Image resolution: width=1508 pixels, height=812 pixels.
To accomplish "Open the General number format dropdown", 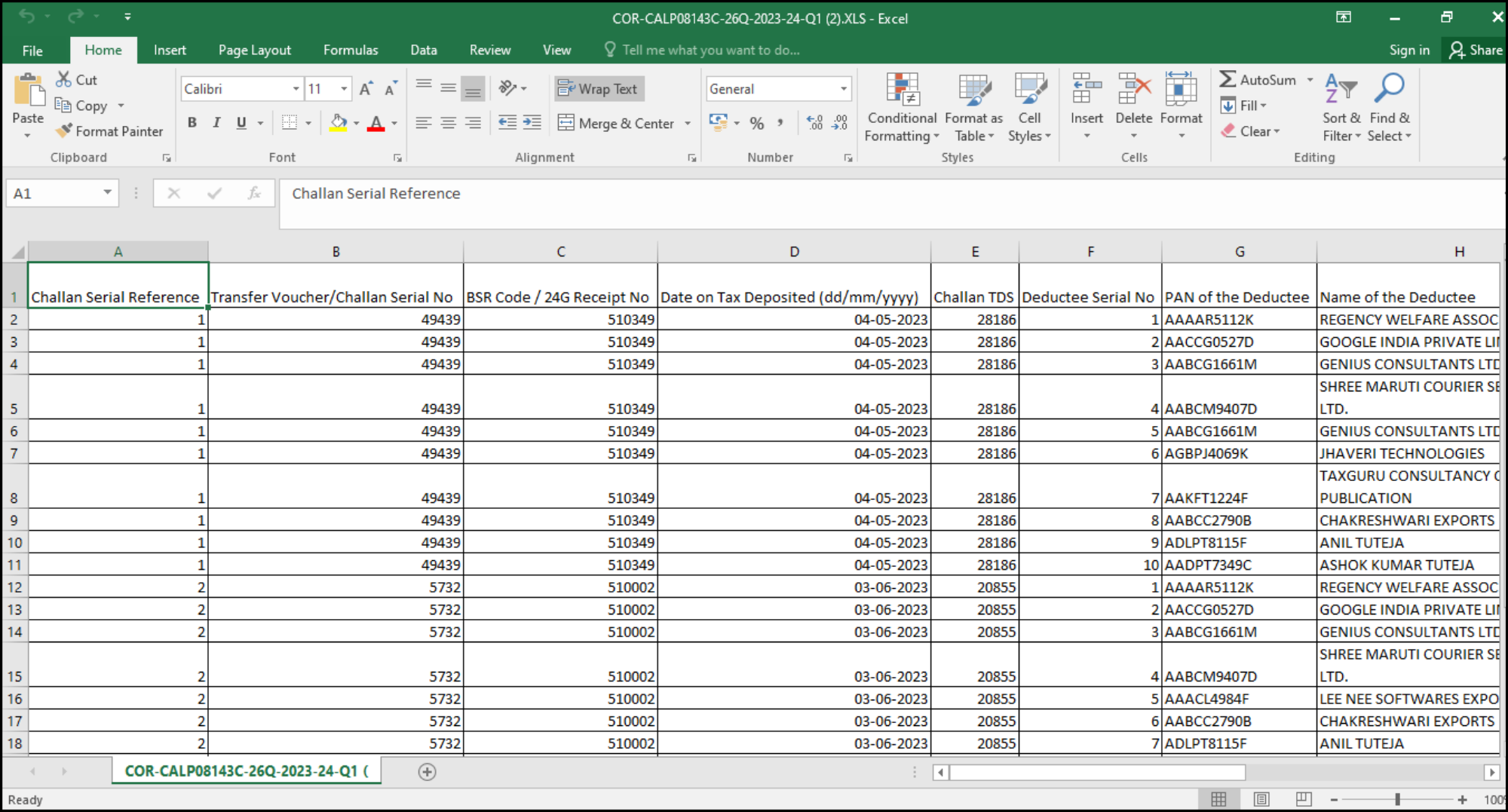I will click(x=844, y=89).
